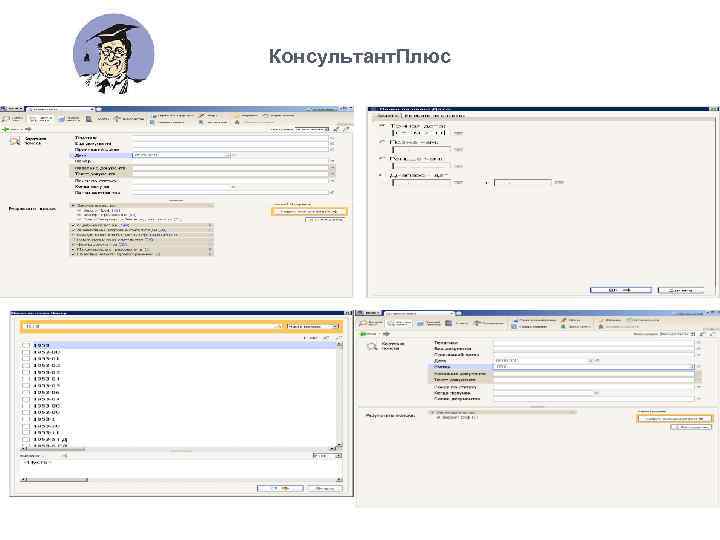Click horizontal scrollbar under the number list
Screen dimensions: 720x540
pos(178,449)
